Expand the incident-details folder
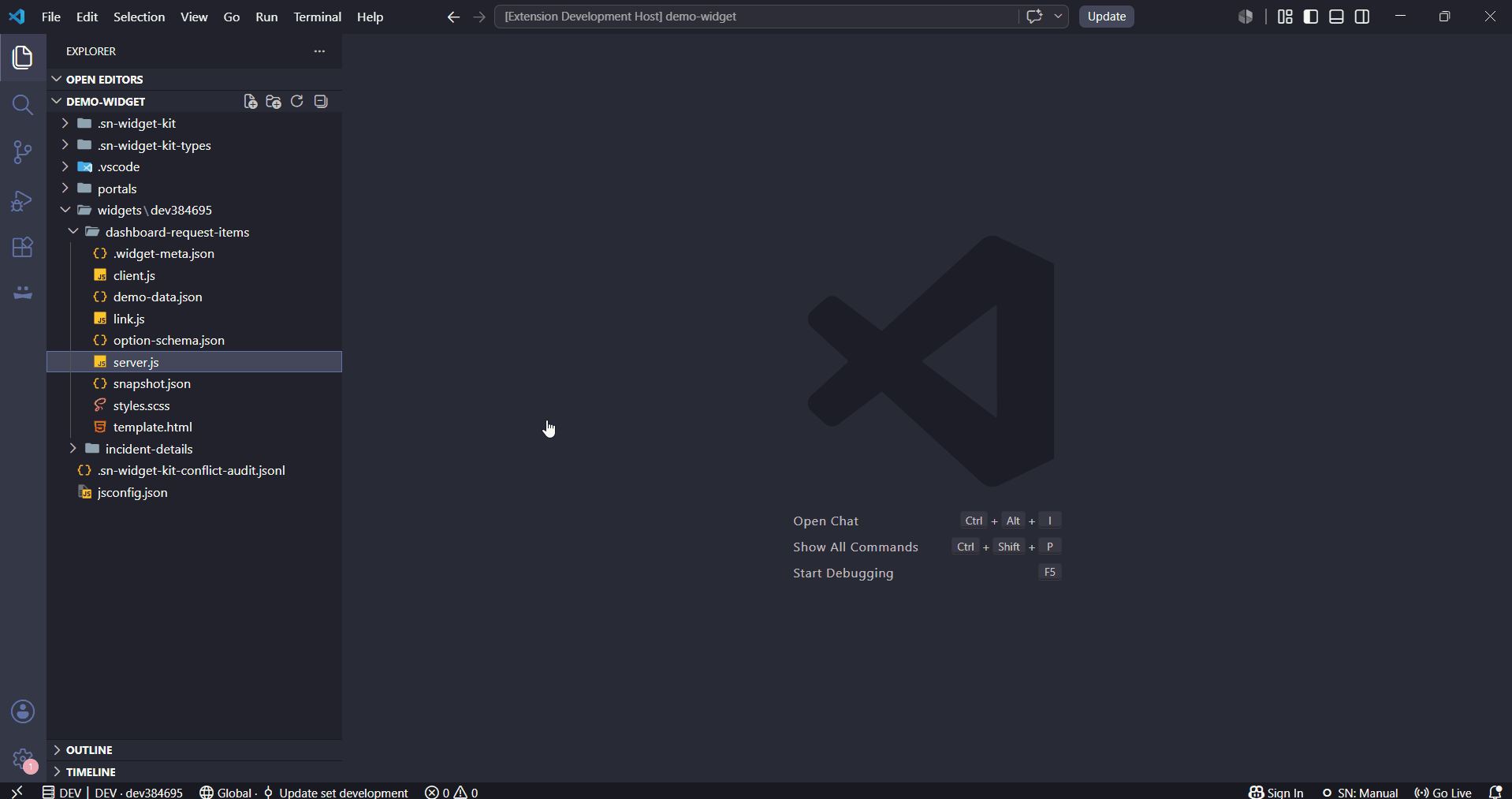This screenshot has width=1512, height=799. [195, 449]
